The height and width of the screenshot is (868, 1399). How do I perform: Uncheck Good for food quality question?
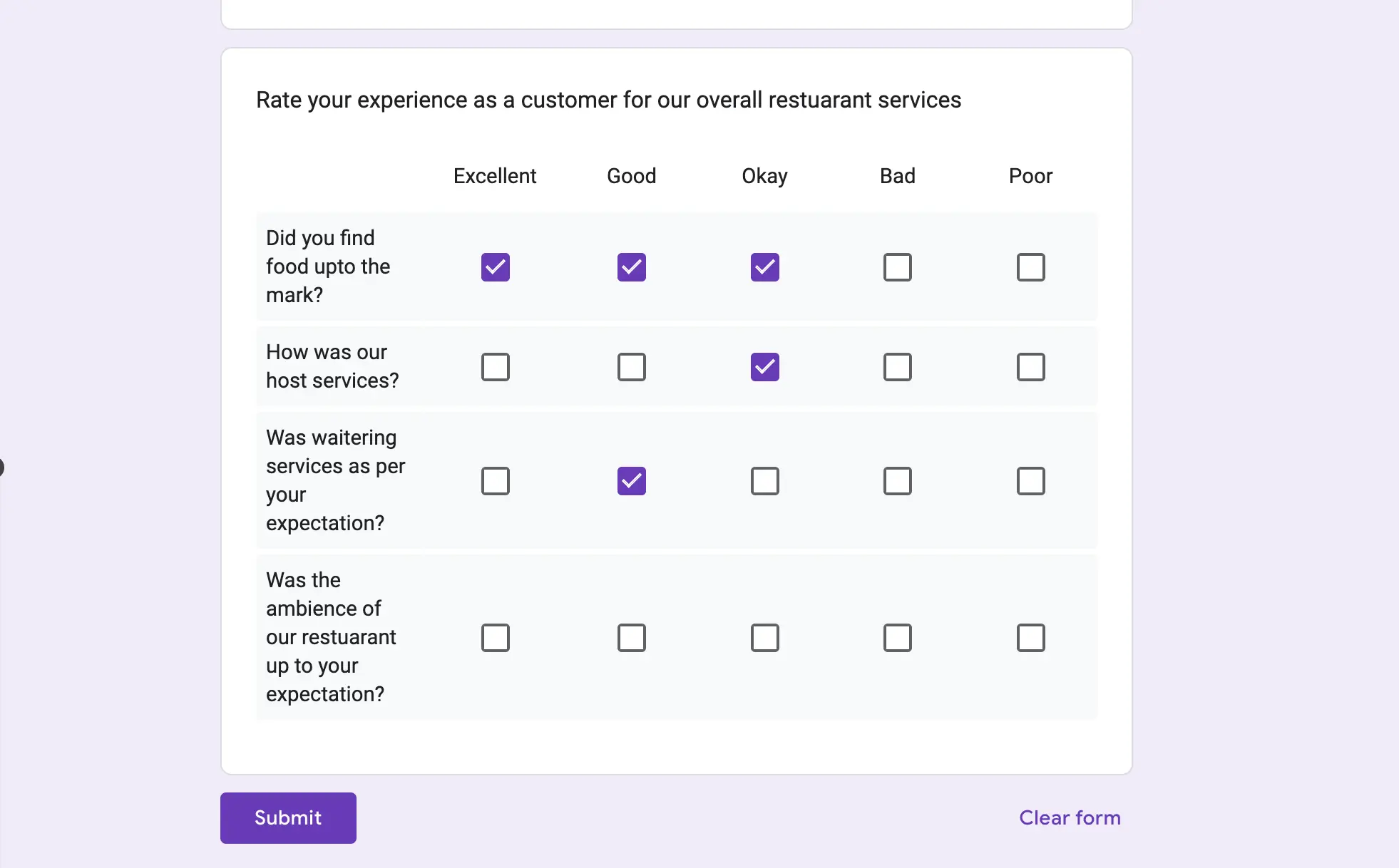click(x=631, y=267)
